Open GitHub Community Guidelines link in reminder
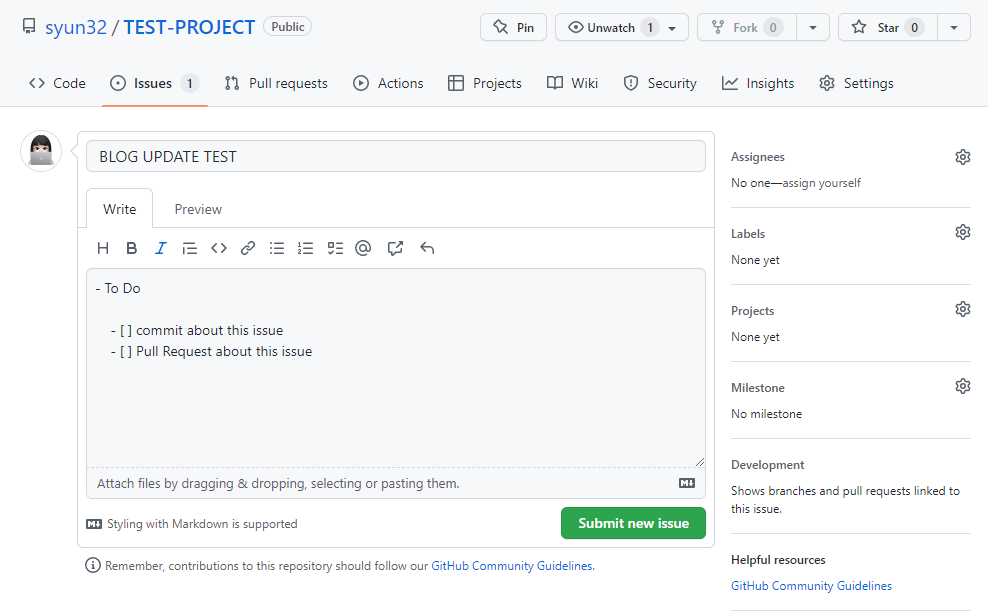The image size is (988, 616). point(512,566)
